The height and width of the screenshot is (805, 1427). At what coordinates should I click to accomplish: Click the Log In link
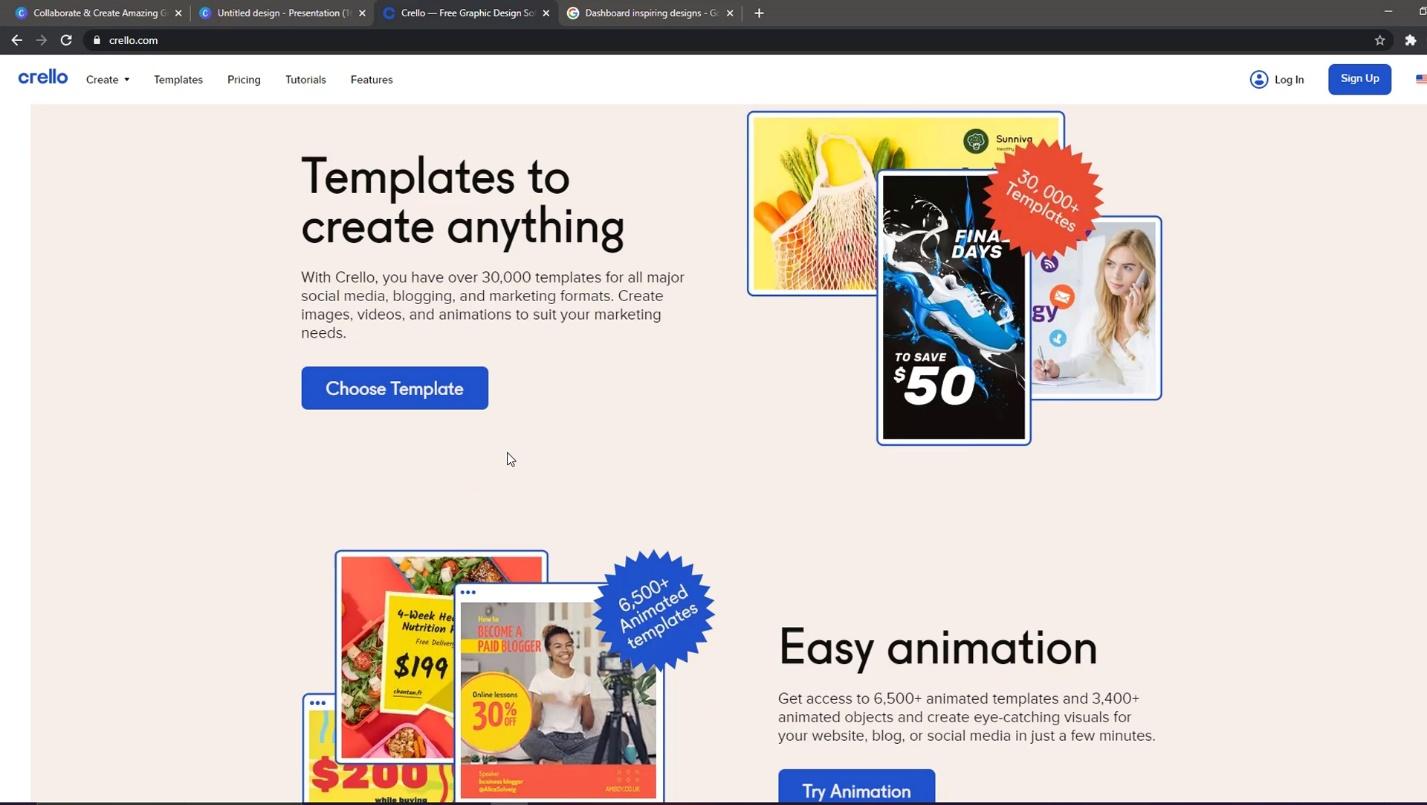(1289, 79)
